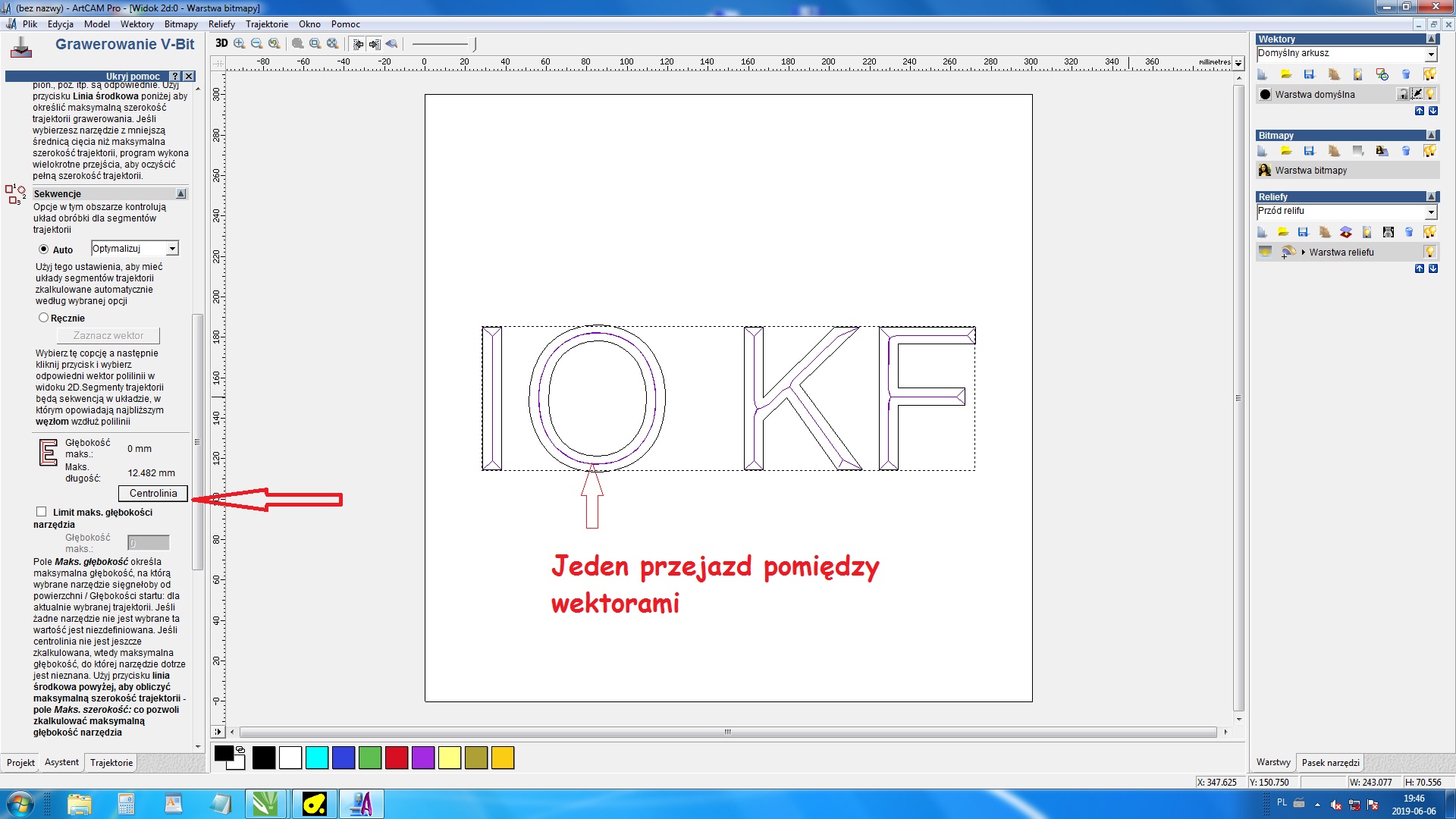Enable Limit maks. głębokości narzędzia checkbox
The height and width of the screenshot is (819, 1456).
(42, 512)
